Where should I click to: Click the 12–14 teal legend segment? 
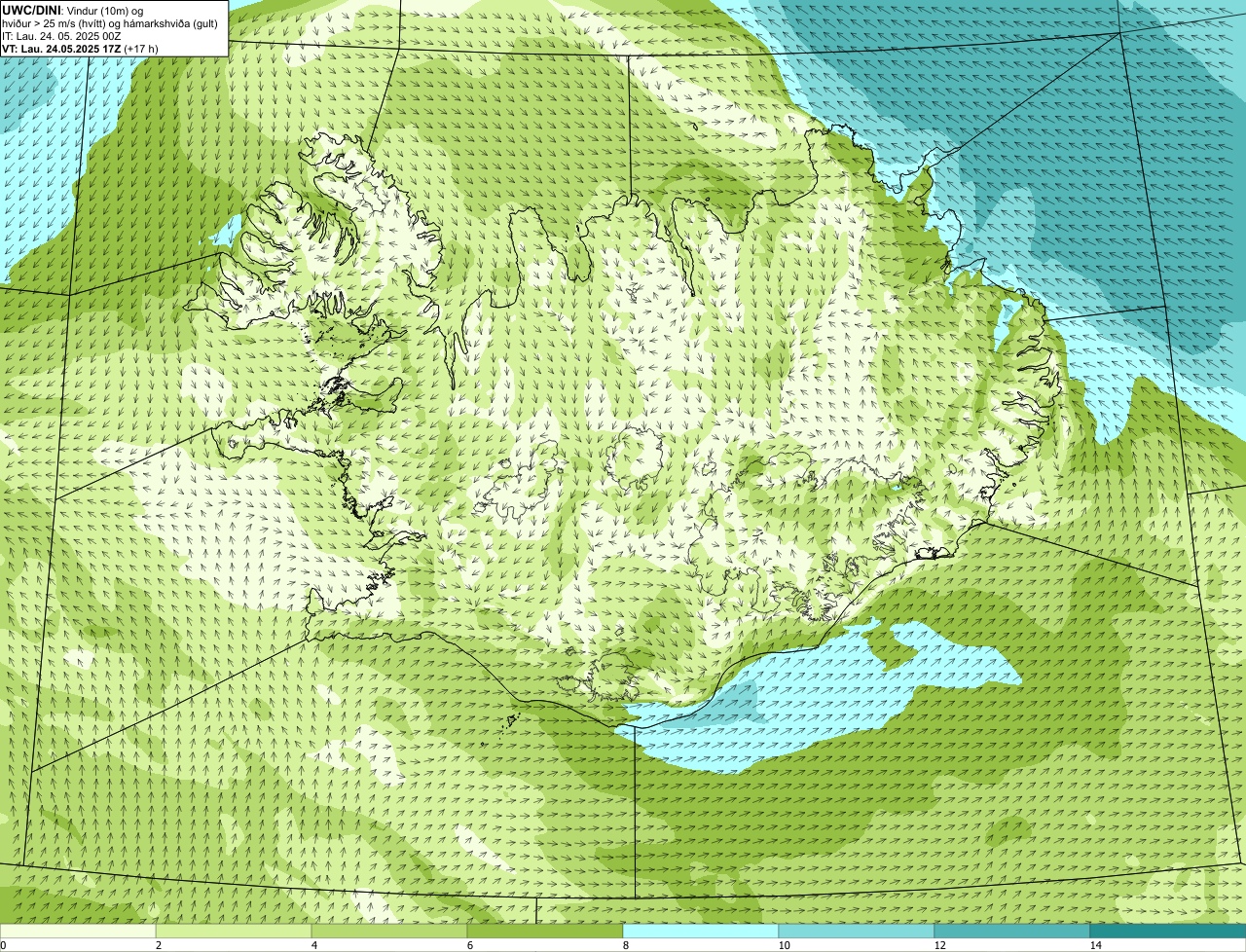[x=1012, y=931]
